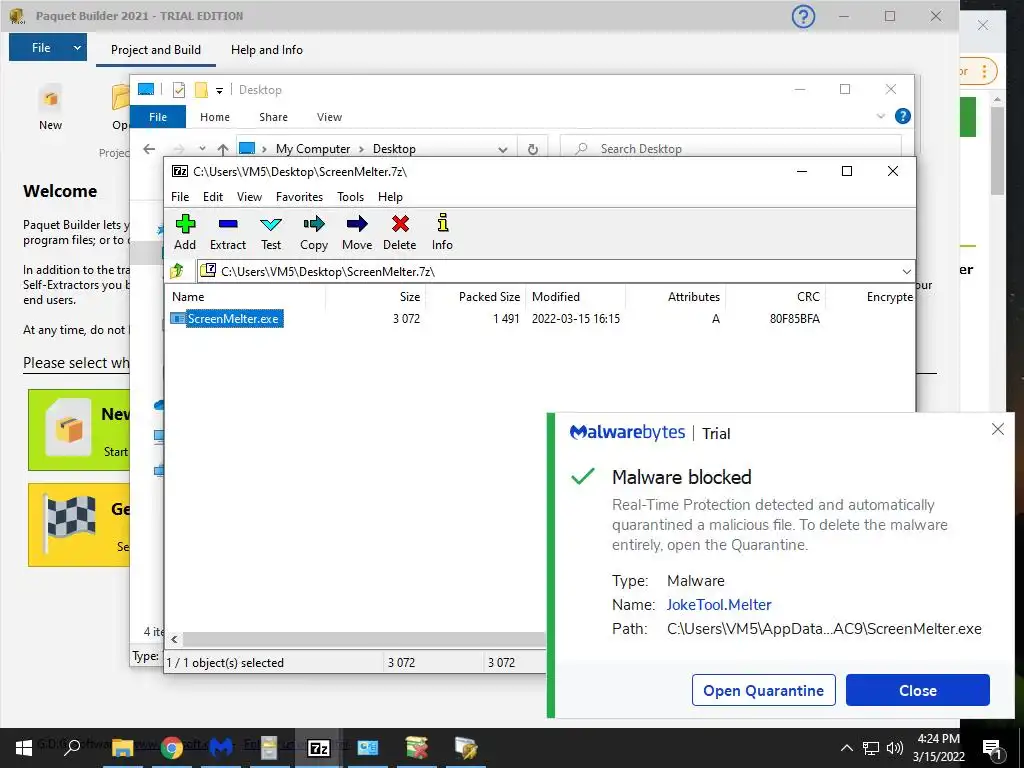The width and height of the screenshot is (1024, 768).
Task: Click the network icon in the system tray
Action: coord(871,748)
